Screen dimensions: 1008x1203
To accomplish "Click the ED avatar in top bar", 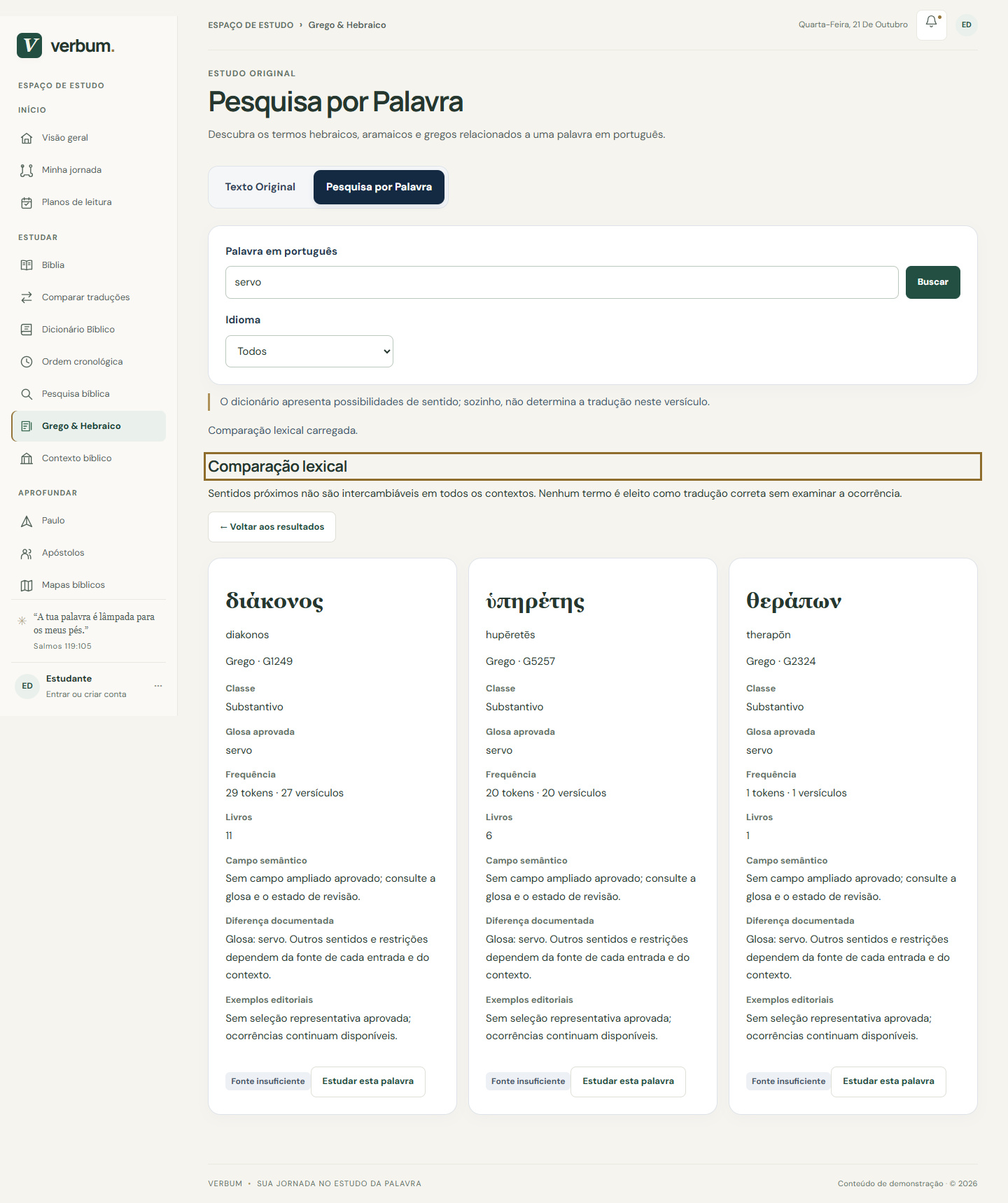I will tap(967, 24).
